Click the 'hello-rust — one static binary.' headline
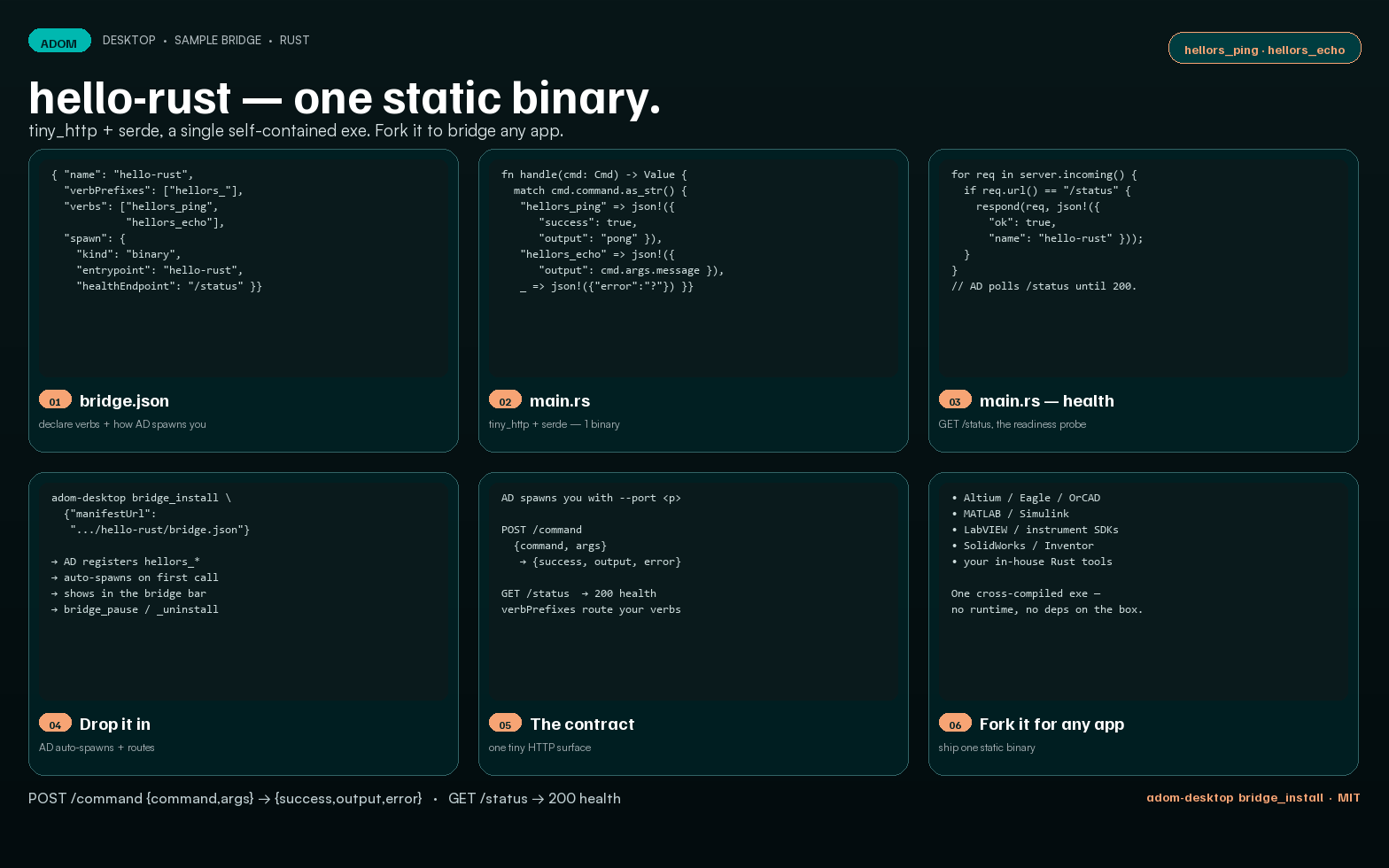 (x=345, y=97)
